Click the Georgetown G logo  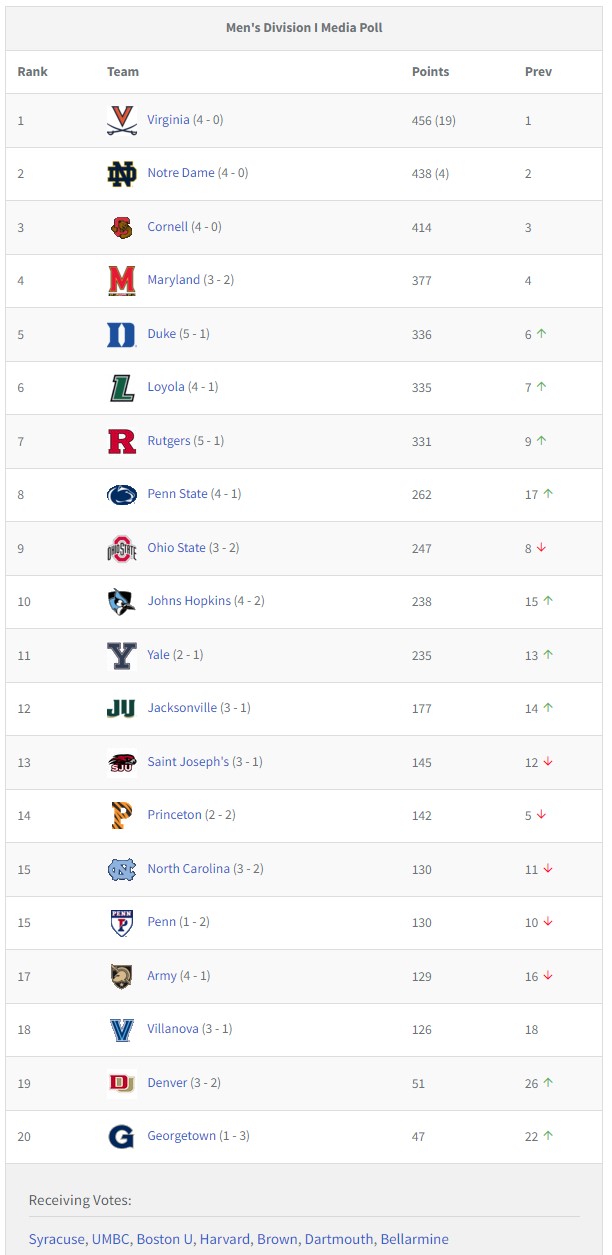(x=122, y=1137)
